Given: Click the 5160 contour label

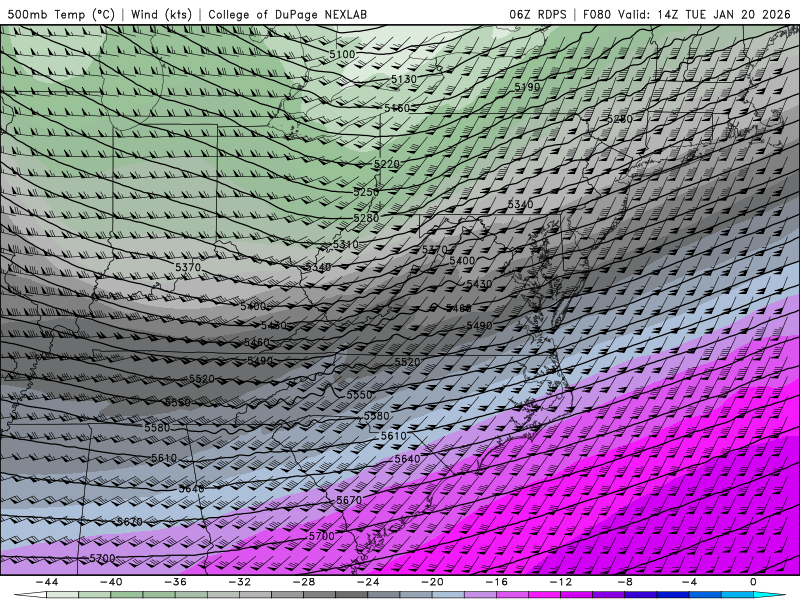Looking at the screenshot, I should 397,108.
